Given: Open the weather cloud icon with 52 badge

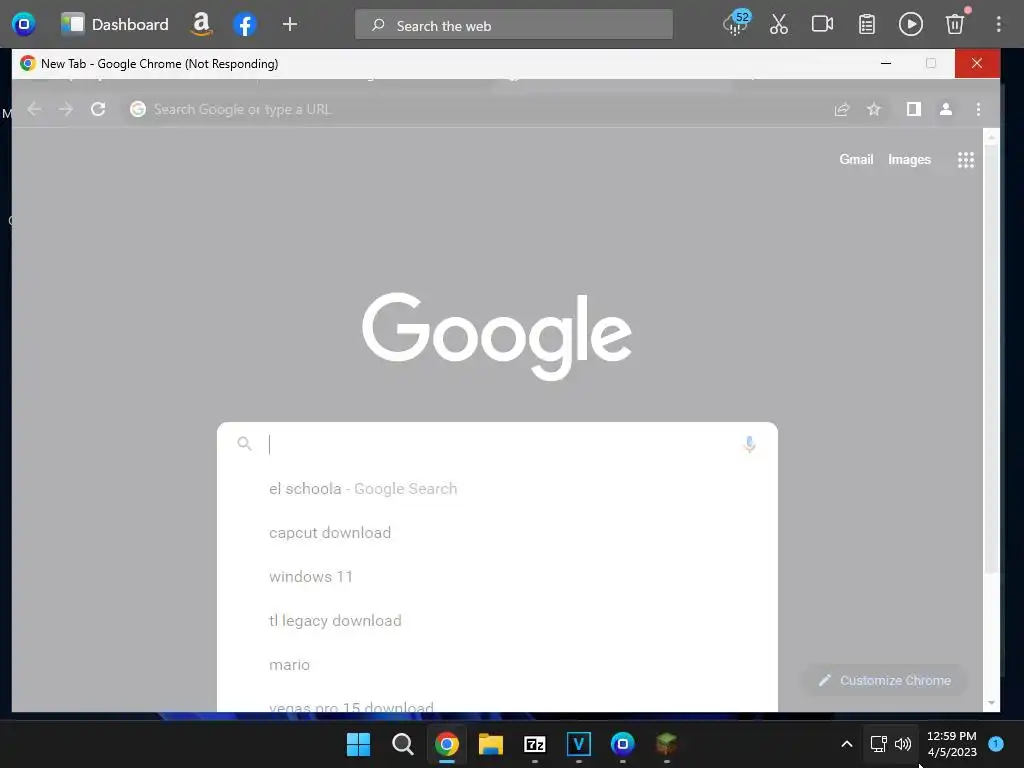Looking at the screenshot, I should pyautogui.click(x=737, y=24).
